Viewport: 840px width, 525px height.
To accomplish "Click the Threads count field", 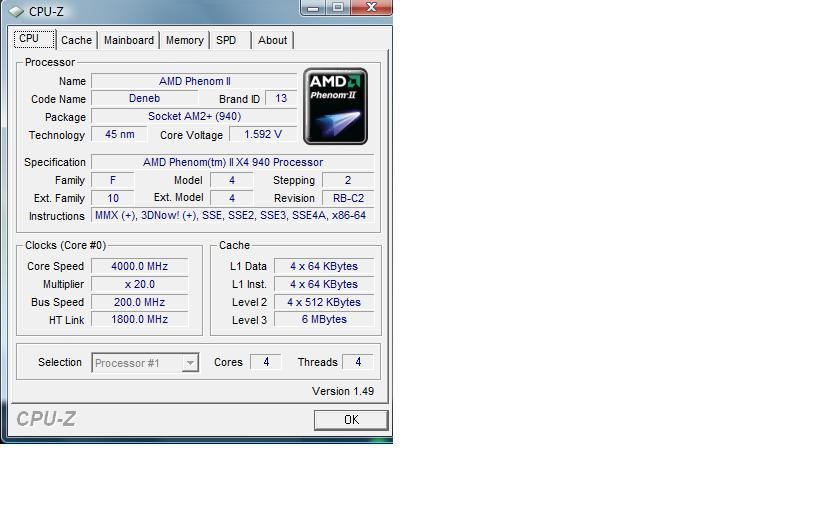I will coord(358,362).
